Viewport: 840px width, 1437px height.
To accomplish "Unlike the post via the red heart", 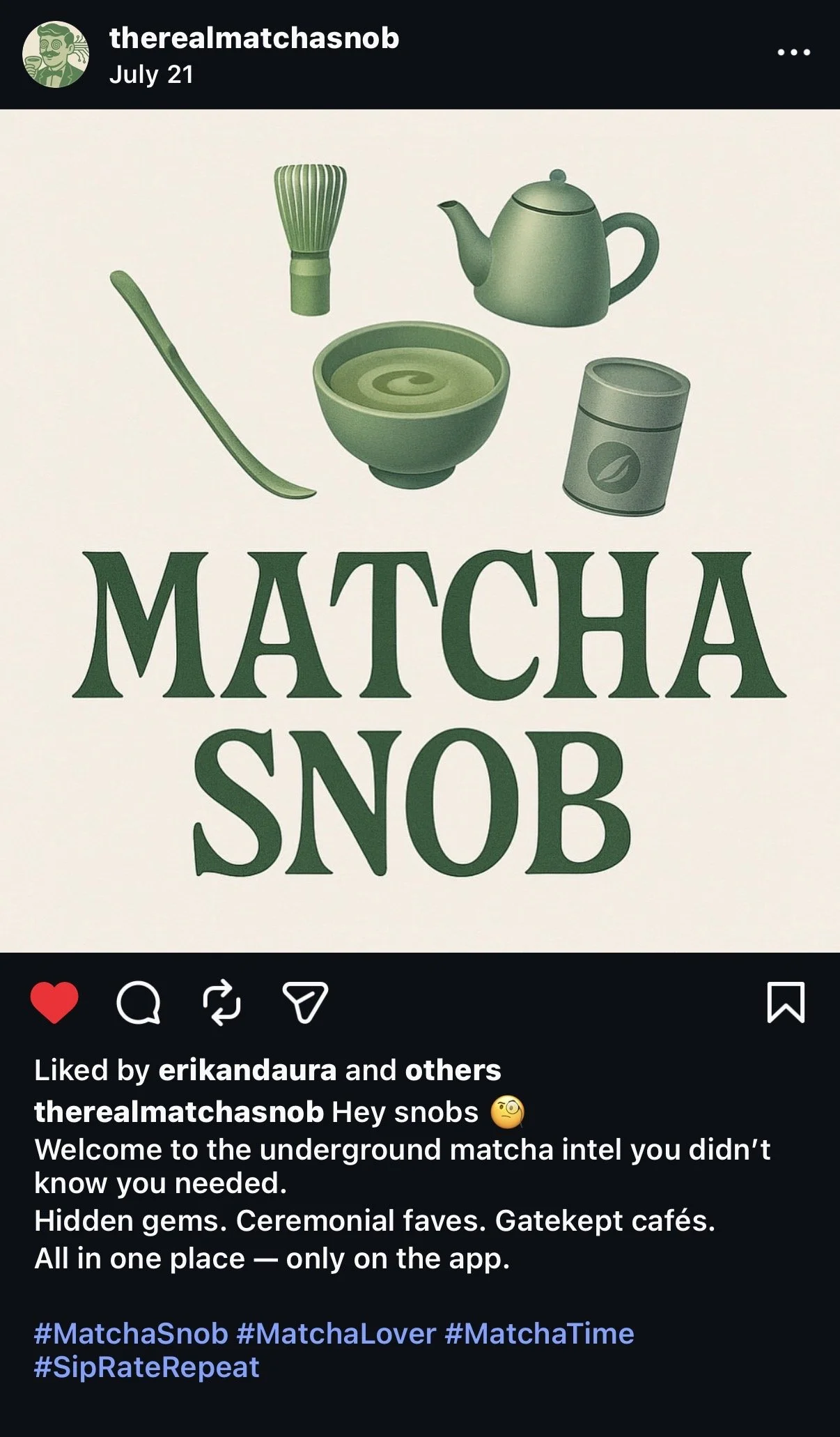I will pos(54,1003).
